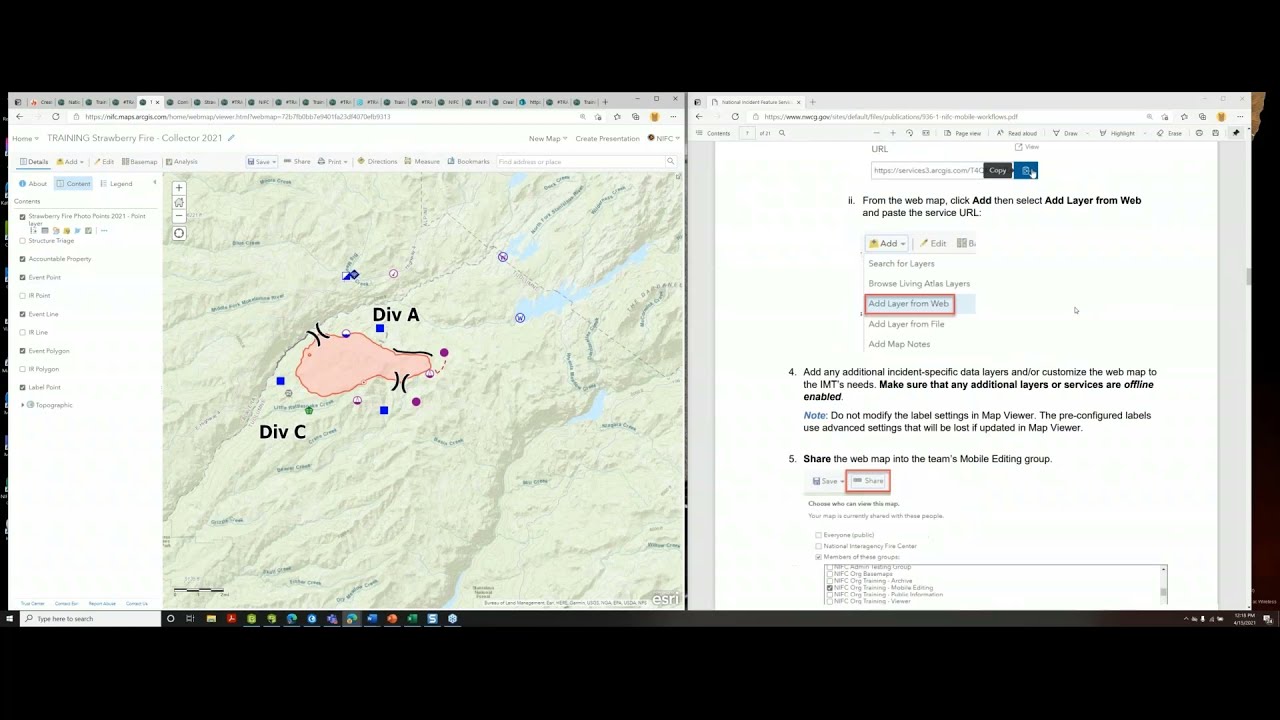Enable the IR Point layer

23,296
